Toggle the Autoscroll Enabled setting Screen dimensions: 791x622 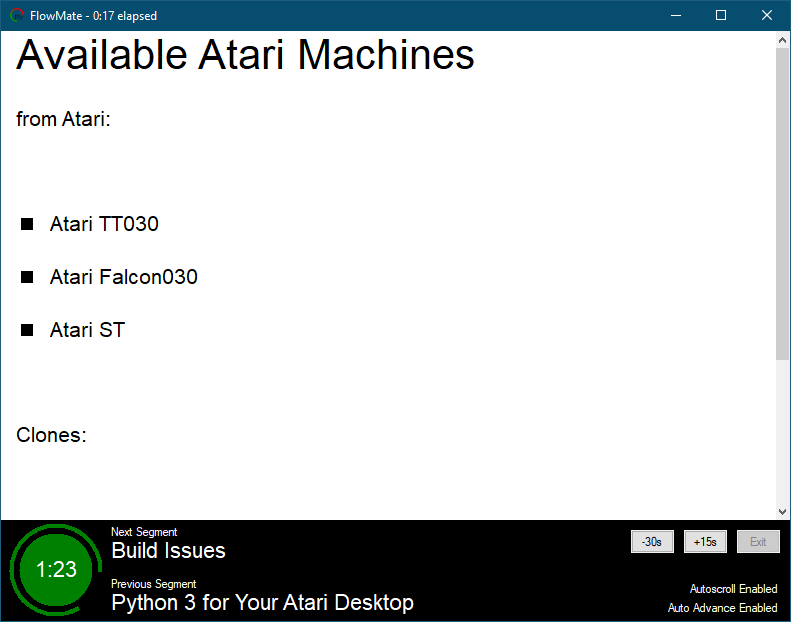[x=732, y=589]
